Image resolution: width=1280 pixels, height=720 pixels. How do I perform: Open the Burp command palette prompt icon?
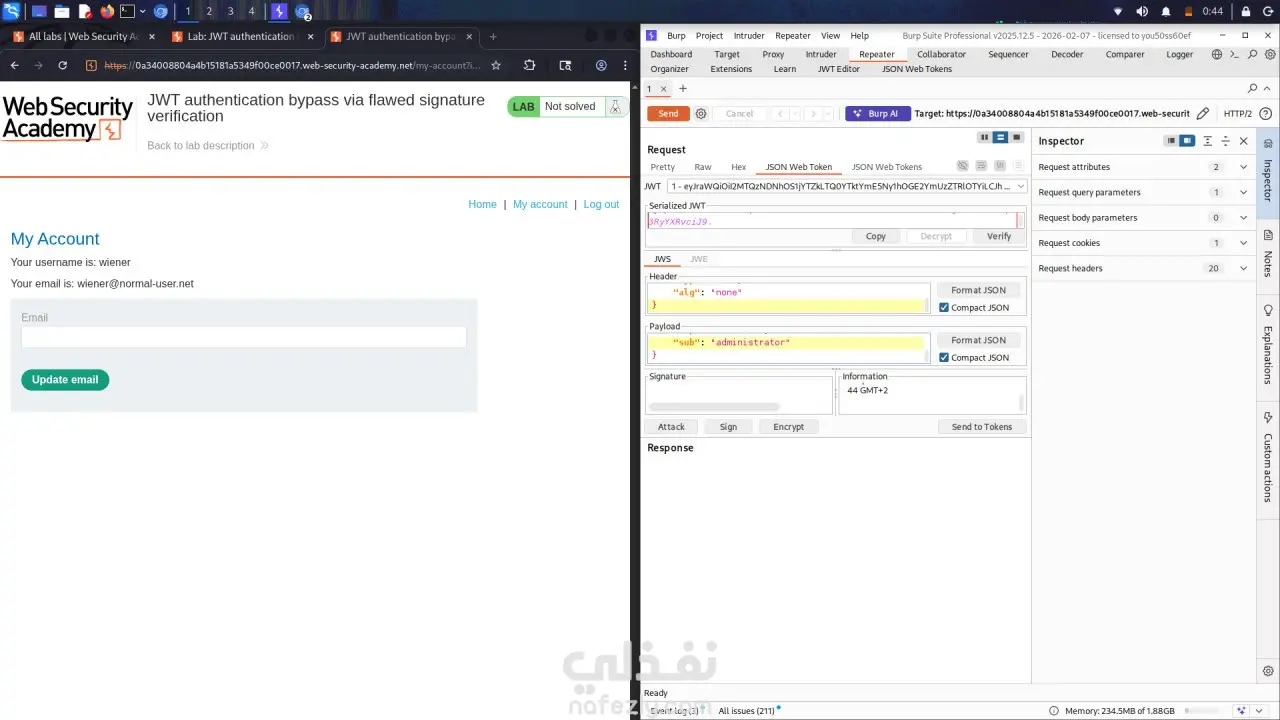(1235, 54)
